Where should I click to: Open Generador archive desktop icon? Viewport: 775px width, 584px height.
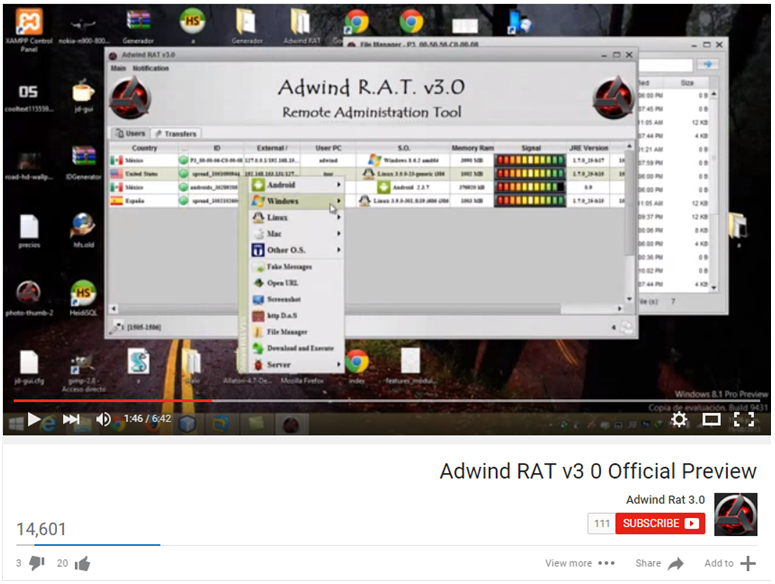(x=138, y=26)
